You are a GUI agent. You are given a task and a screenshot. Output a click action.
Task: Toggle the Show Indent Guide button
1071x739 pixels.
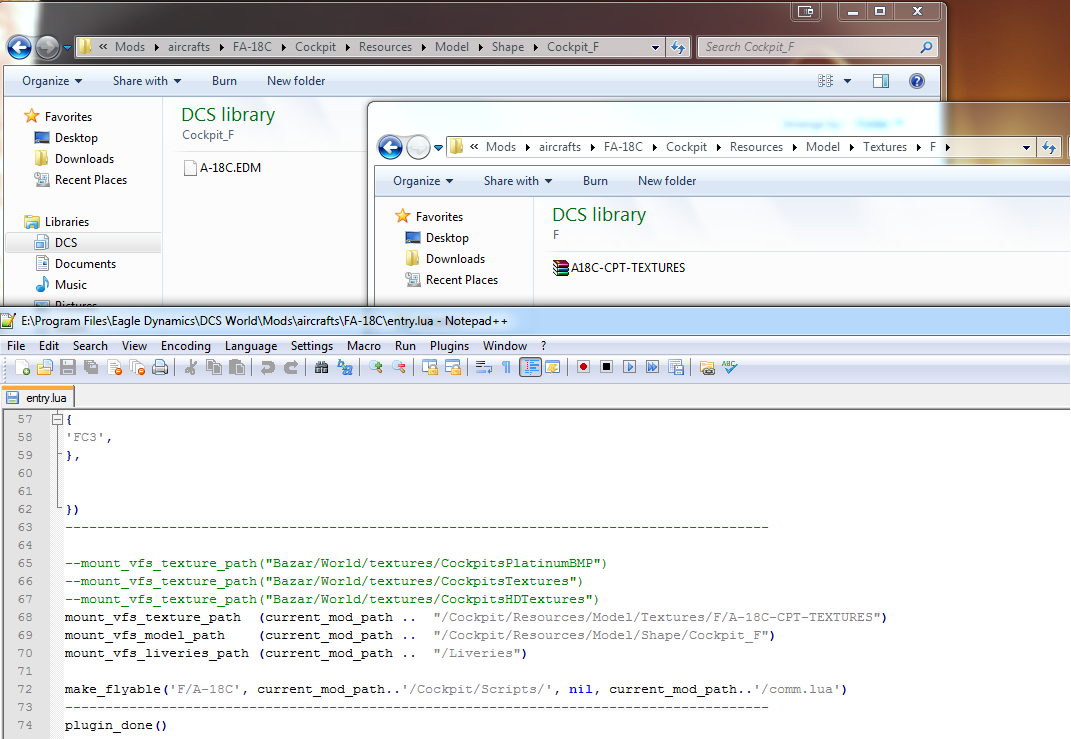click(x=530, y=367)
